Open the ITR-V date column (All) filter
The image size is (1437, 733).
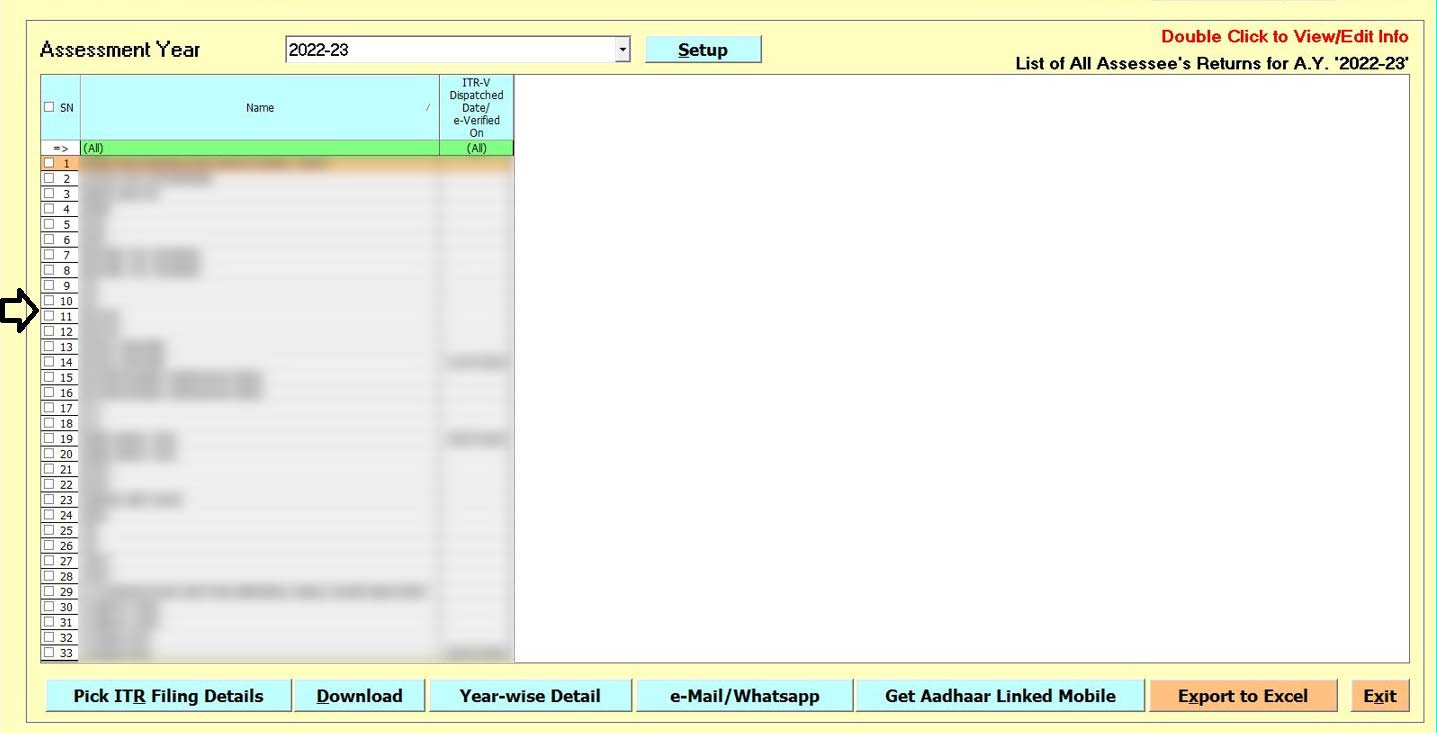pos(476,148)
